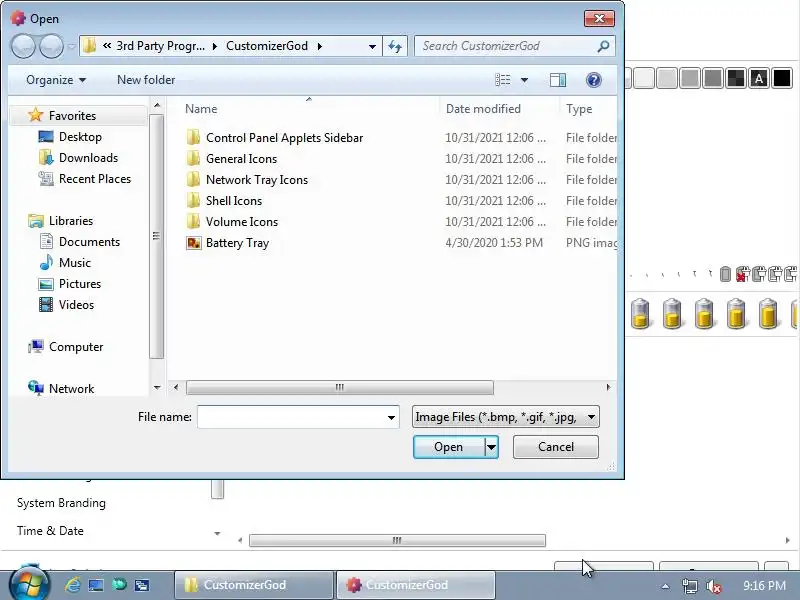Click the taskbar clock showing 9:16 PM
800x600 pixels.
click(x=764, y=585)
